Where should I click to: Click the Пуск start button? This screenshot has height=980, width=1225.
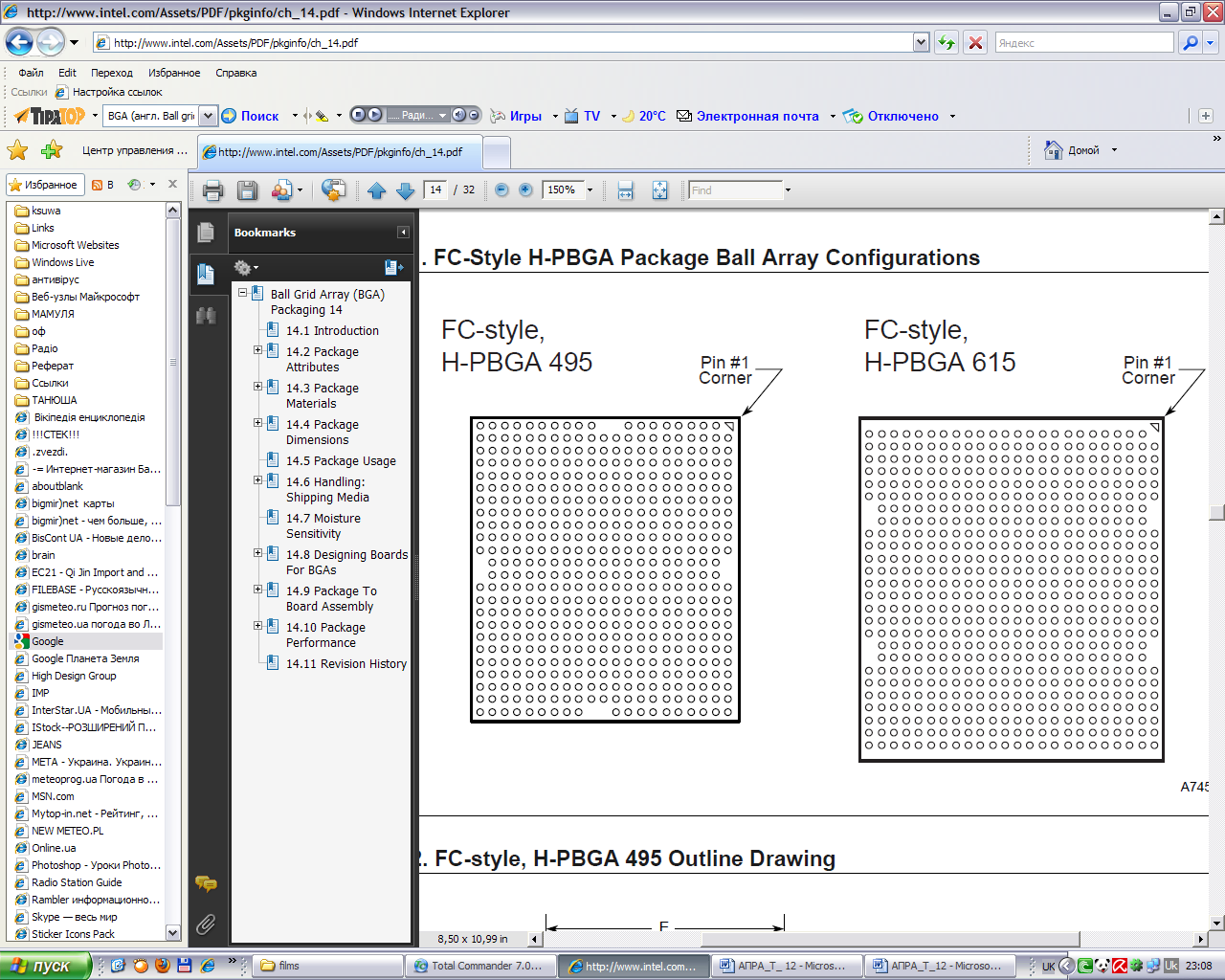(46, 966)
